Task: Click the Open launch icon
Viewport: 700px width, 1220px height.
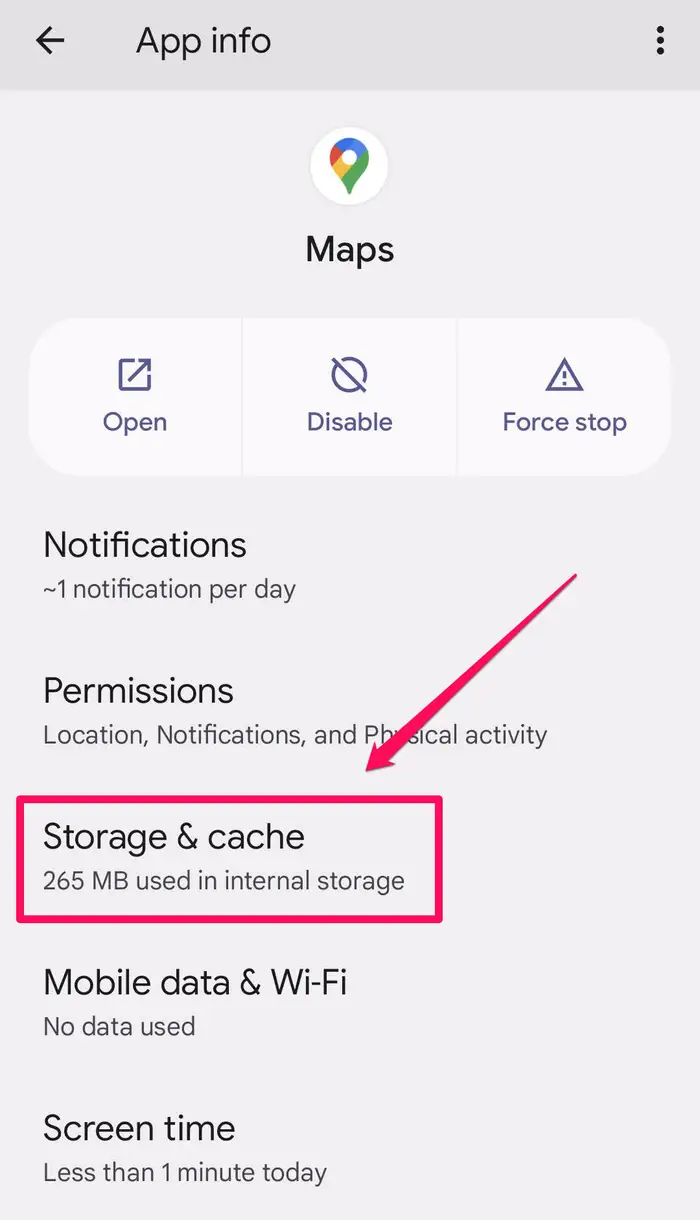Action: coord(135,375)
